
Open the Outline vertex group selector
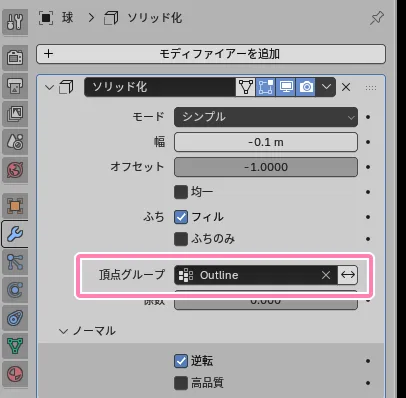[x=256, y=275]
